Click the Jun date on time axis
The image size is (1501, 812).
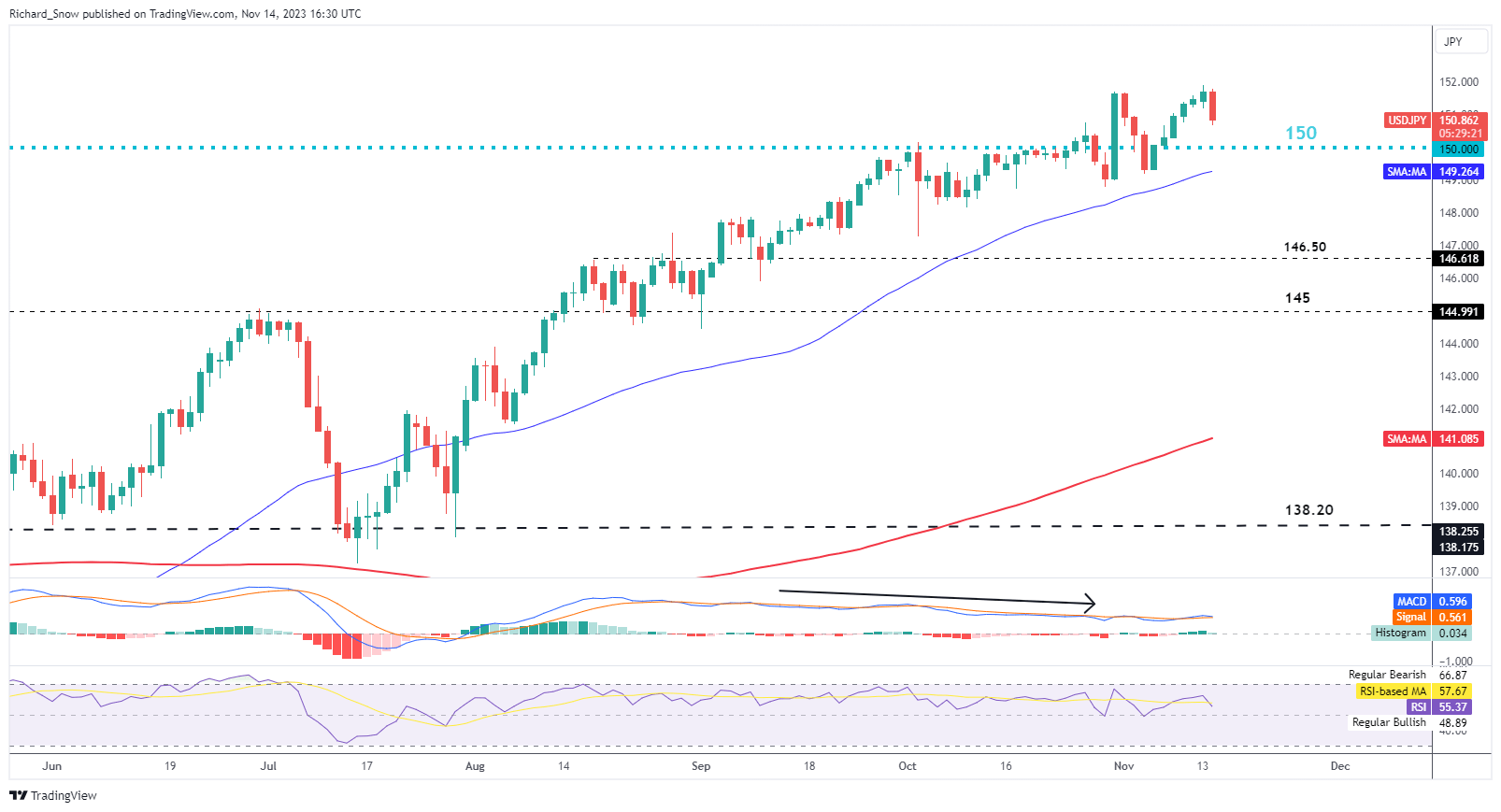pyautogui.click(x=52, y=766)
